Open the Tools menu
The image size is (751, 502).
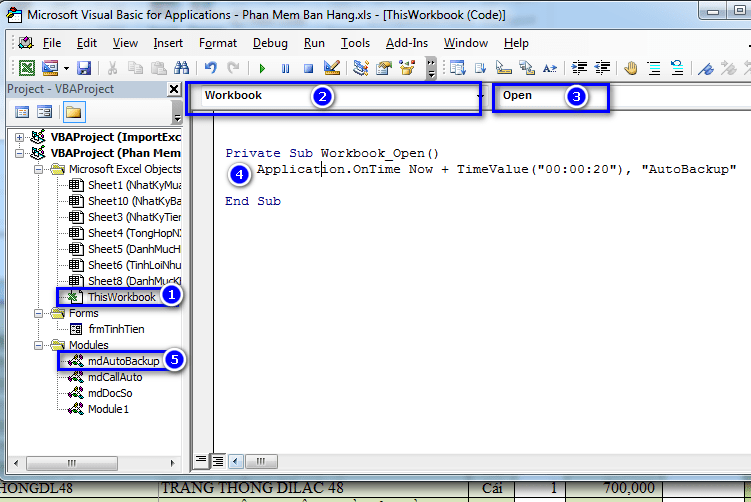coord(355,43)
